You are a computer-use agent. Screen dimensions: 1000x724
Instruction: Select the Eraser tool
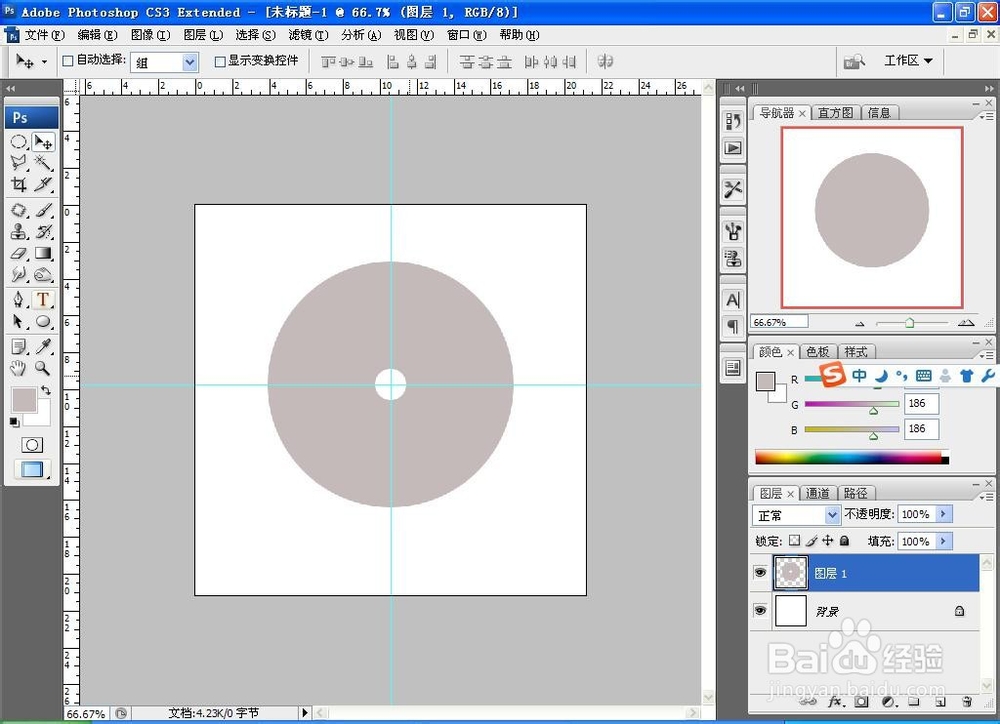click(18, 253)
